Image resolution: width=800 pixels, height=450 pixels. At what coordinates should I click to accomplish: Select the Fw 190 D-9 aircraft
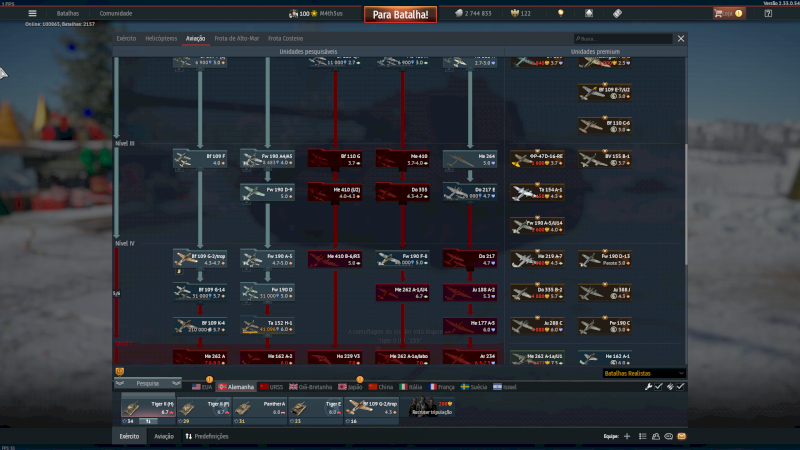click(x=267, y=192)
